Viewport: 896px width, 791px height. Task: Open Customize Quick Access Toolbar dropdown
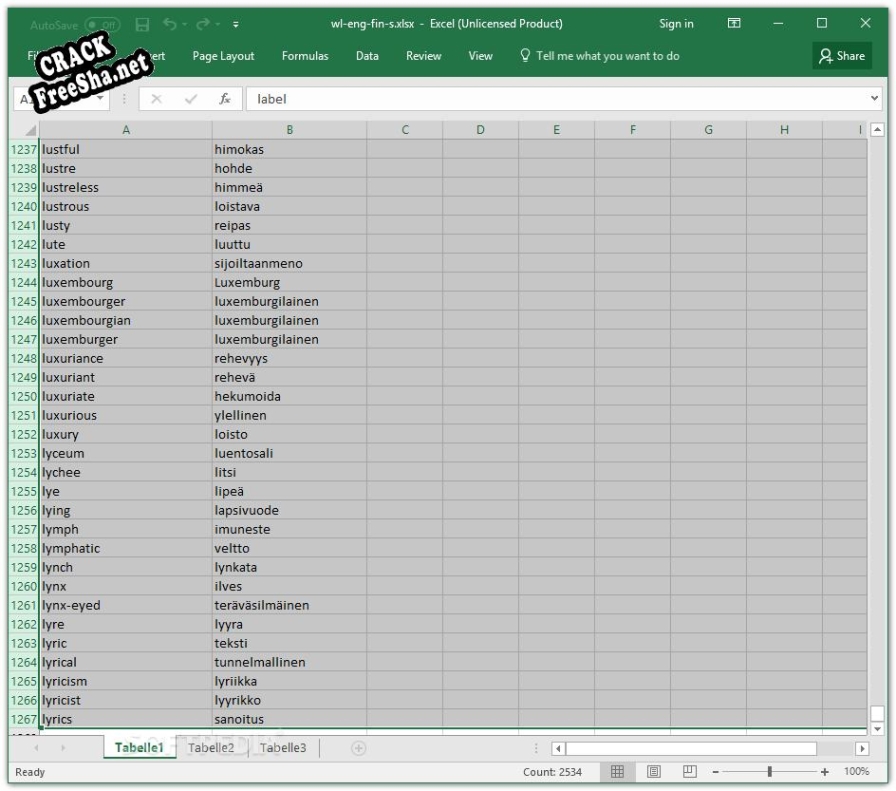click(236, 24)
